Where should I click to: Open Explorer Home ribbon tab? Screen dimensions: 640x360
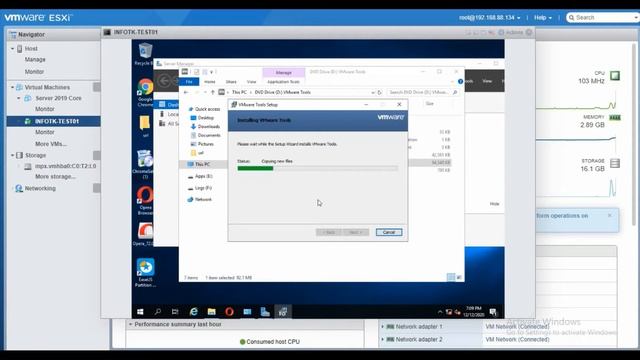210,82
